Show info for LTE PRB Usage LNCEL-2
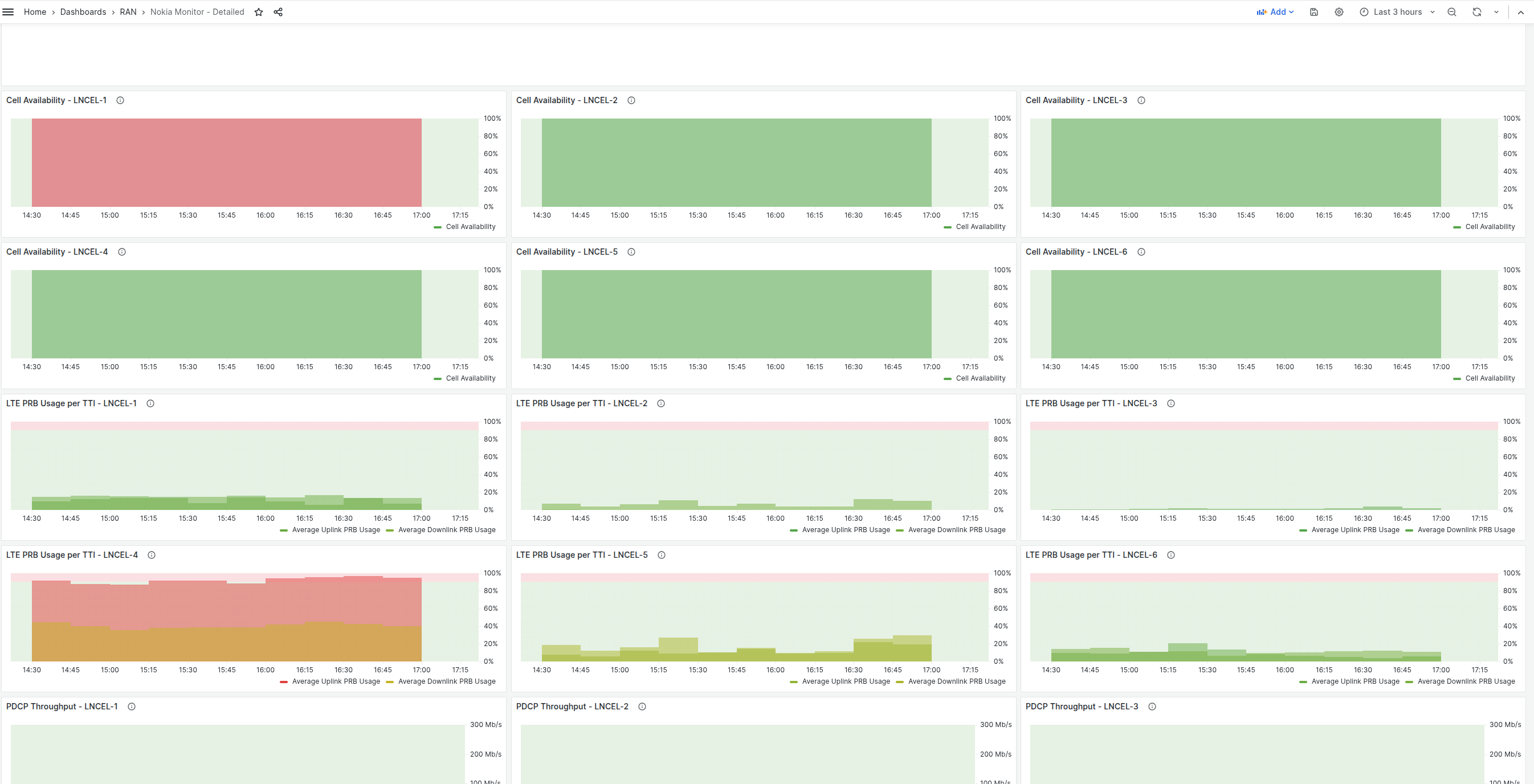1534x784 pixels. [x=661, y=403]
